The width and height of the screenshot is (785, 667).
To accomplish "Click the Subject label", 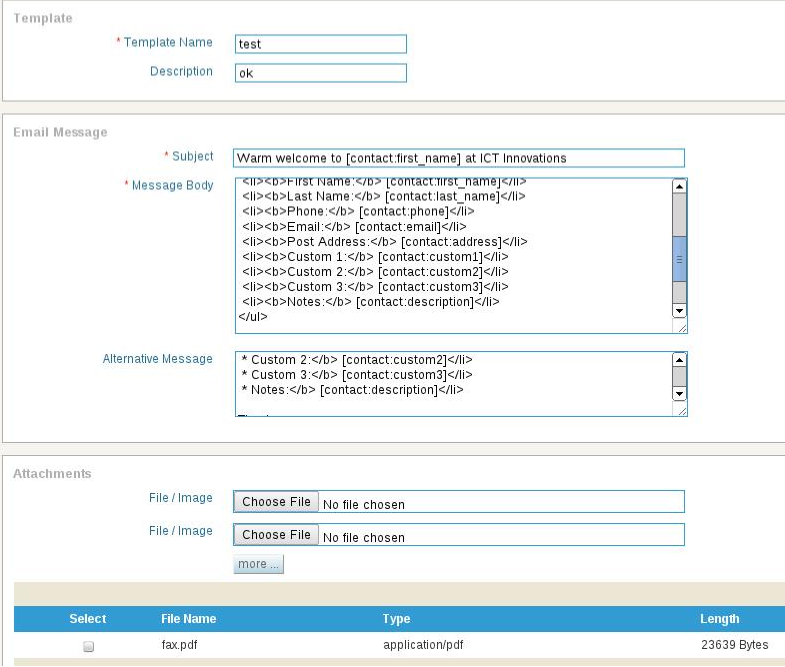I will tap(192, 156).
